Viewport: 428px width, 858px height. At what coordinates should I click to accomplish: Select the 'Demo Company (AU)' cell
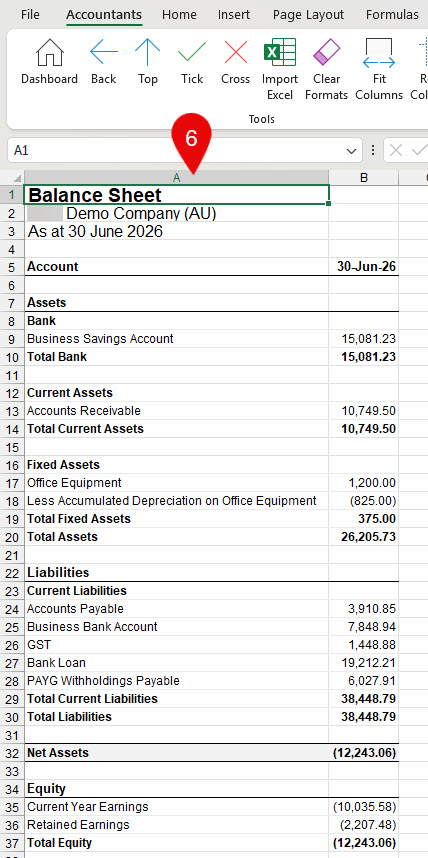[x=176, y=213]
